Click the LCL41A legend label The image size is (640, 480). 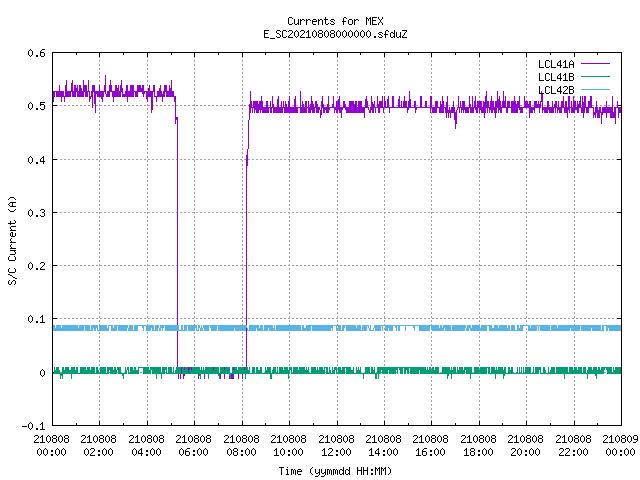click(x=556, y=64)
